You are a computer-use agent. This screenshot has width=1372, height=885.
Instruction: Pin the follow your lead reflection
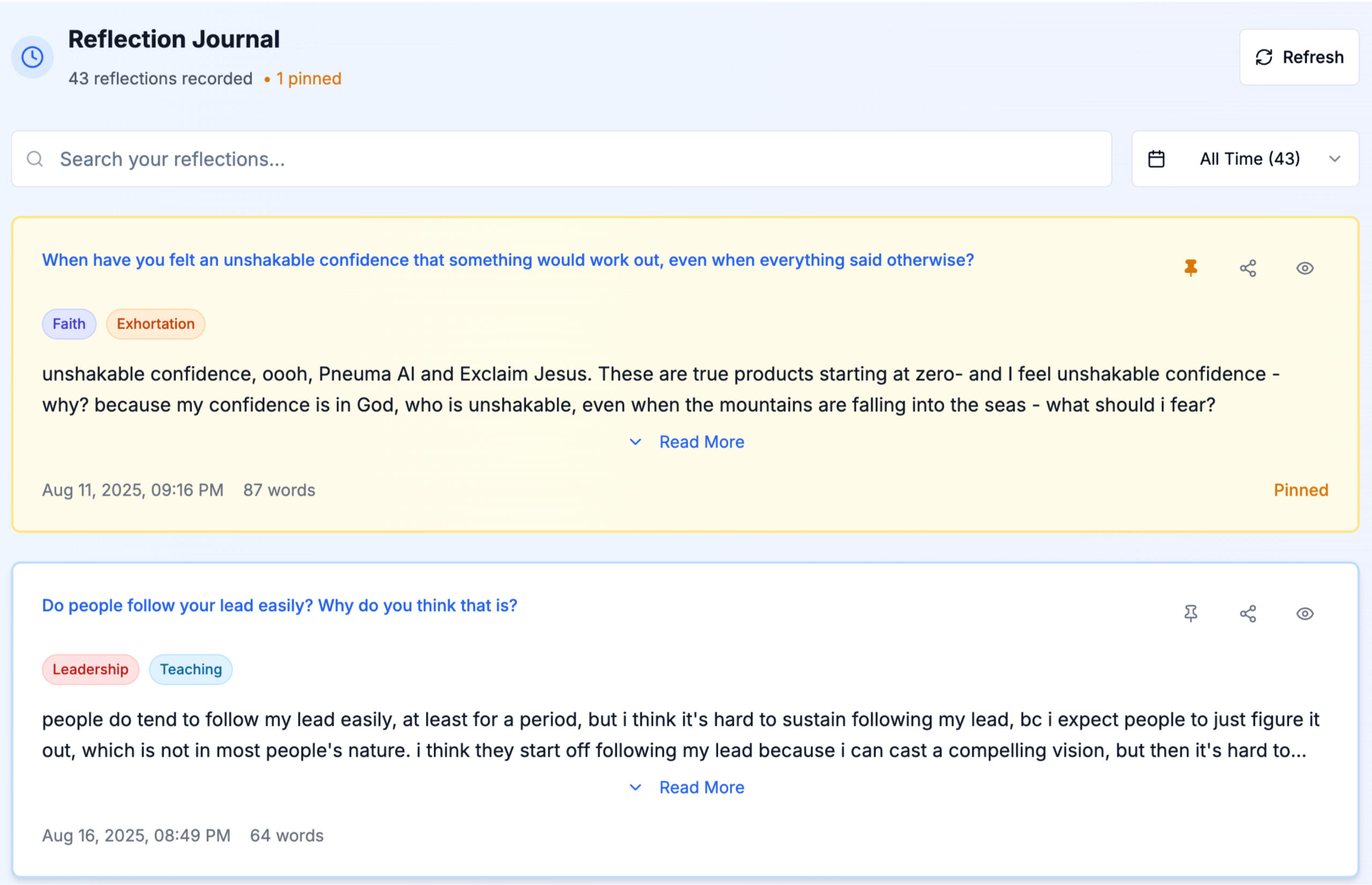[1190, 613]
